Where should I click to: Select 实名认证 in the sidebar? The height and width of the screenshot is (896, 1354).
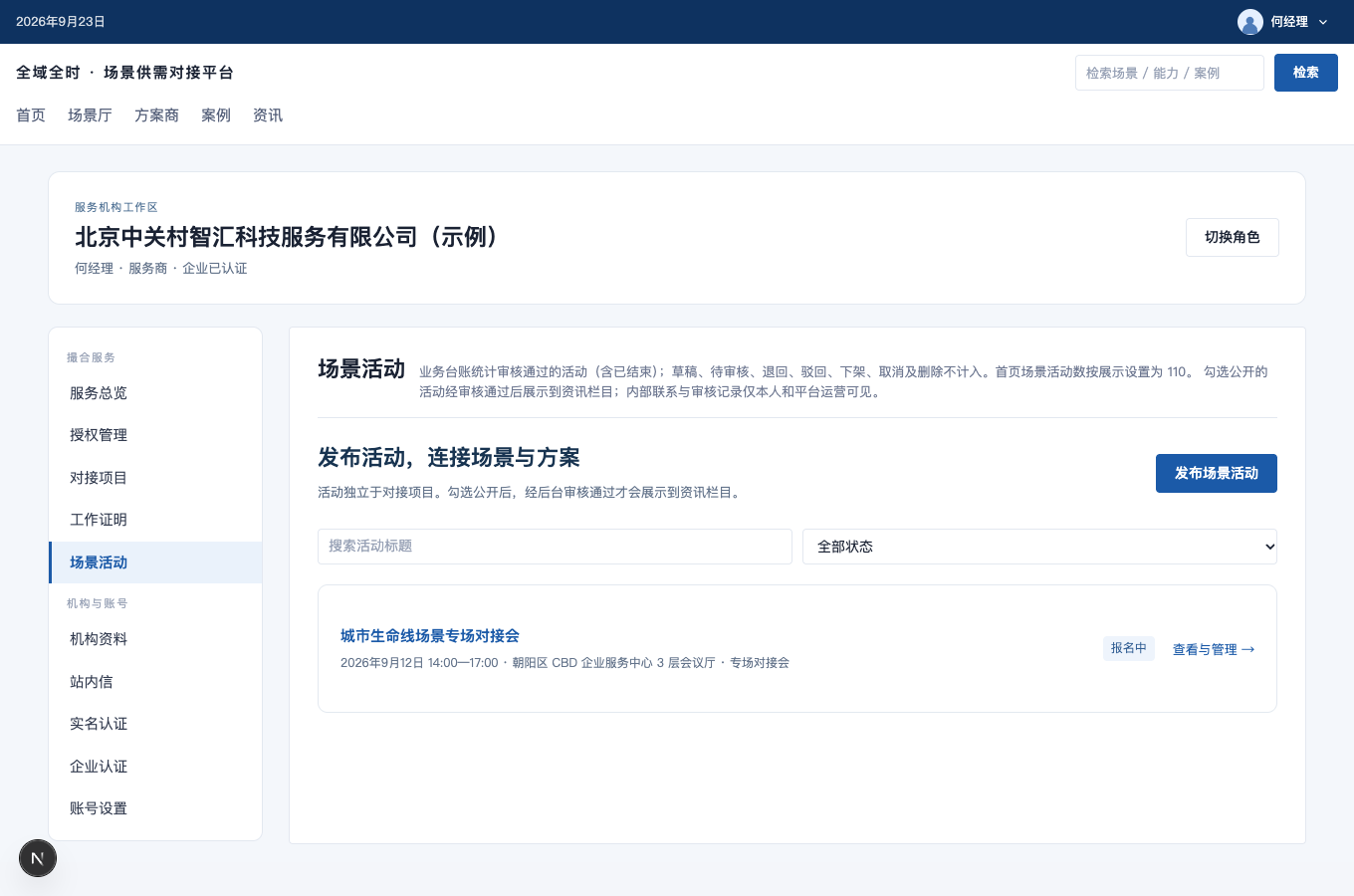coord(155,724)
